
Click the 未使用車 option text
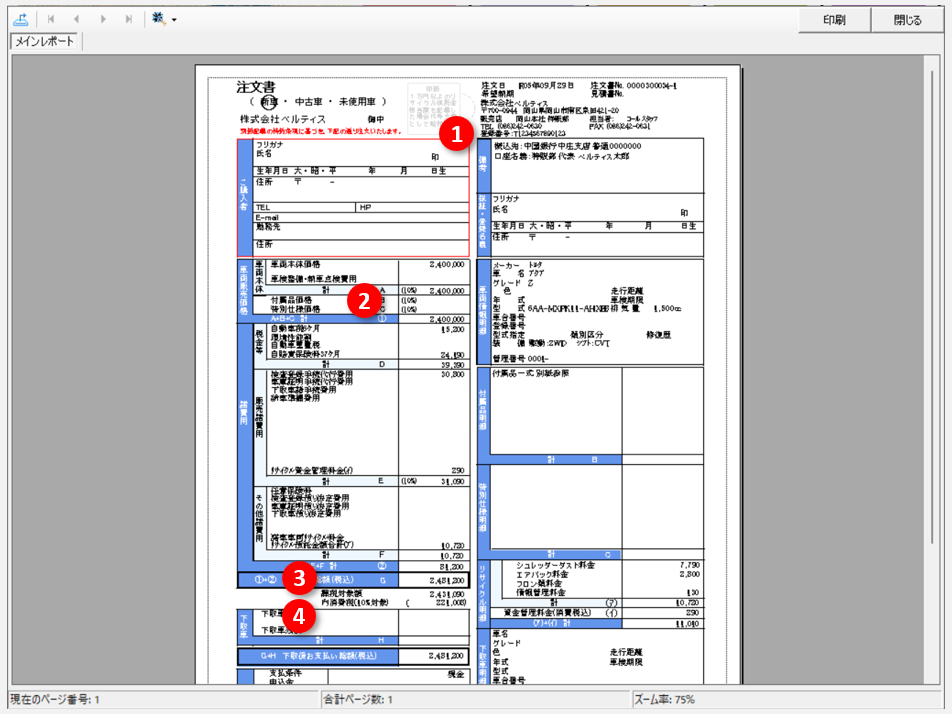tap(357, 102)
